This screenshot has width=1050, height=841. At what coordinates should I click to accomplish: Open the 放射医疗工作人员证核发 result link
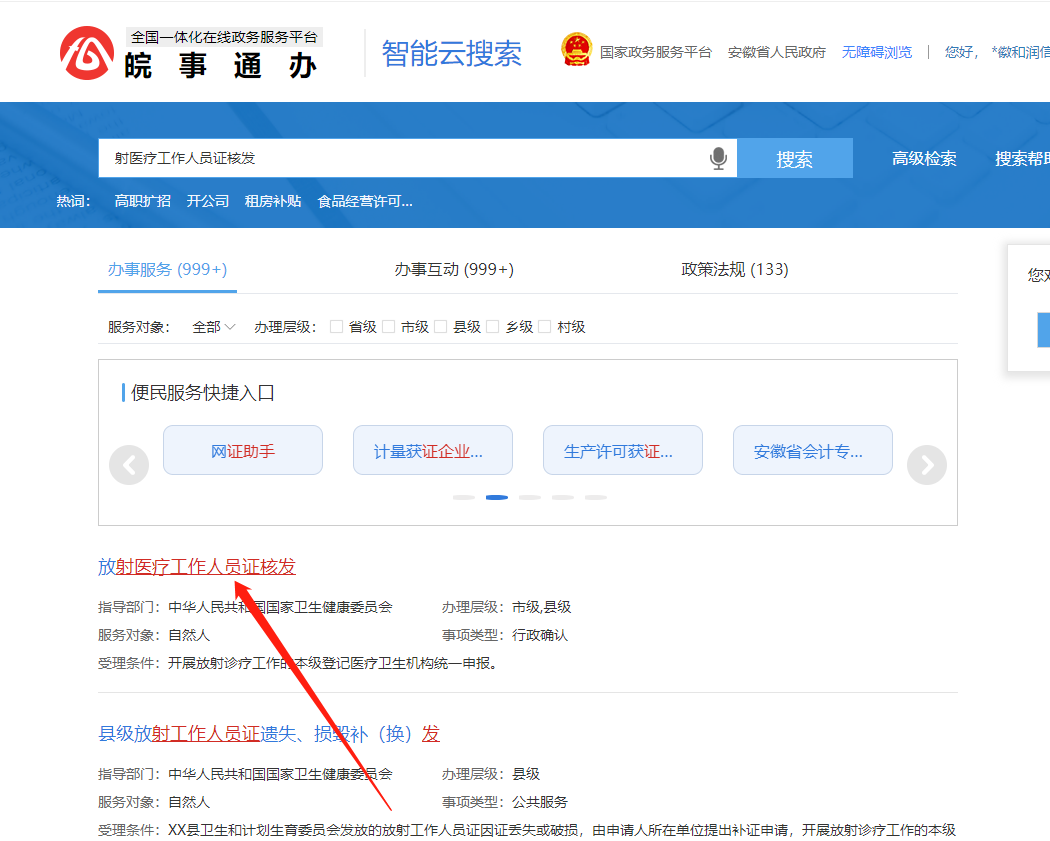point(197,567)
